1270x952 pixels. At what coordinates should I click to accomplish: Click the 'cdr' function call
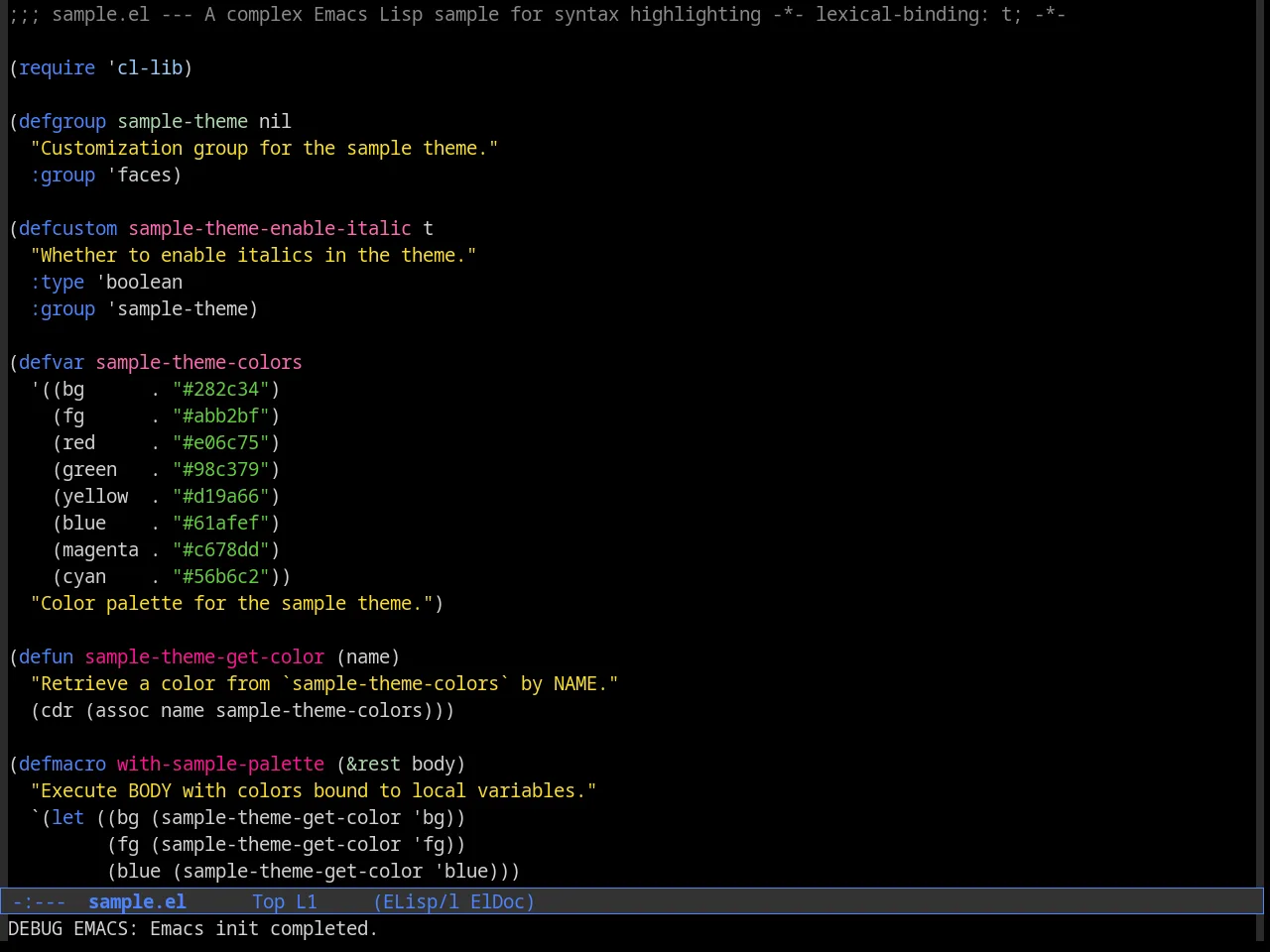pos(57,710)
